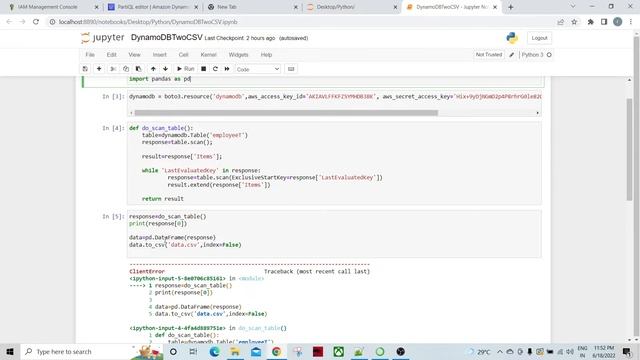The image size is (640, 360).
Task: Click the taskbar search box
Action: (92, 351)
